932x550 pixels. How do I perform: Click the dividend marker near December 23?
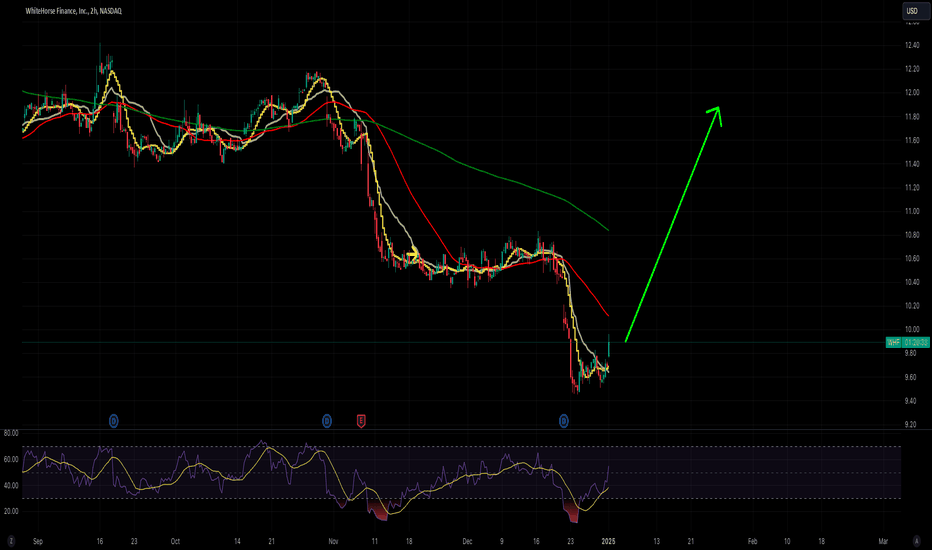563,421
